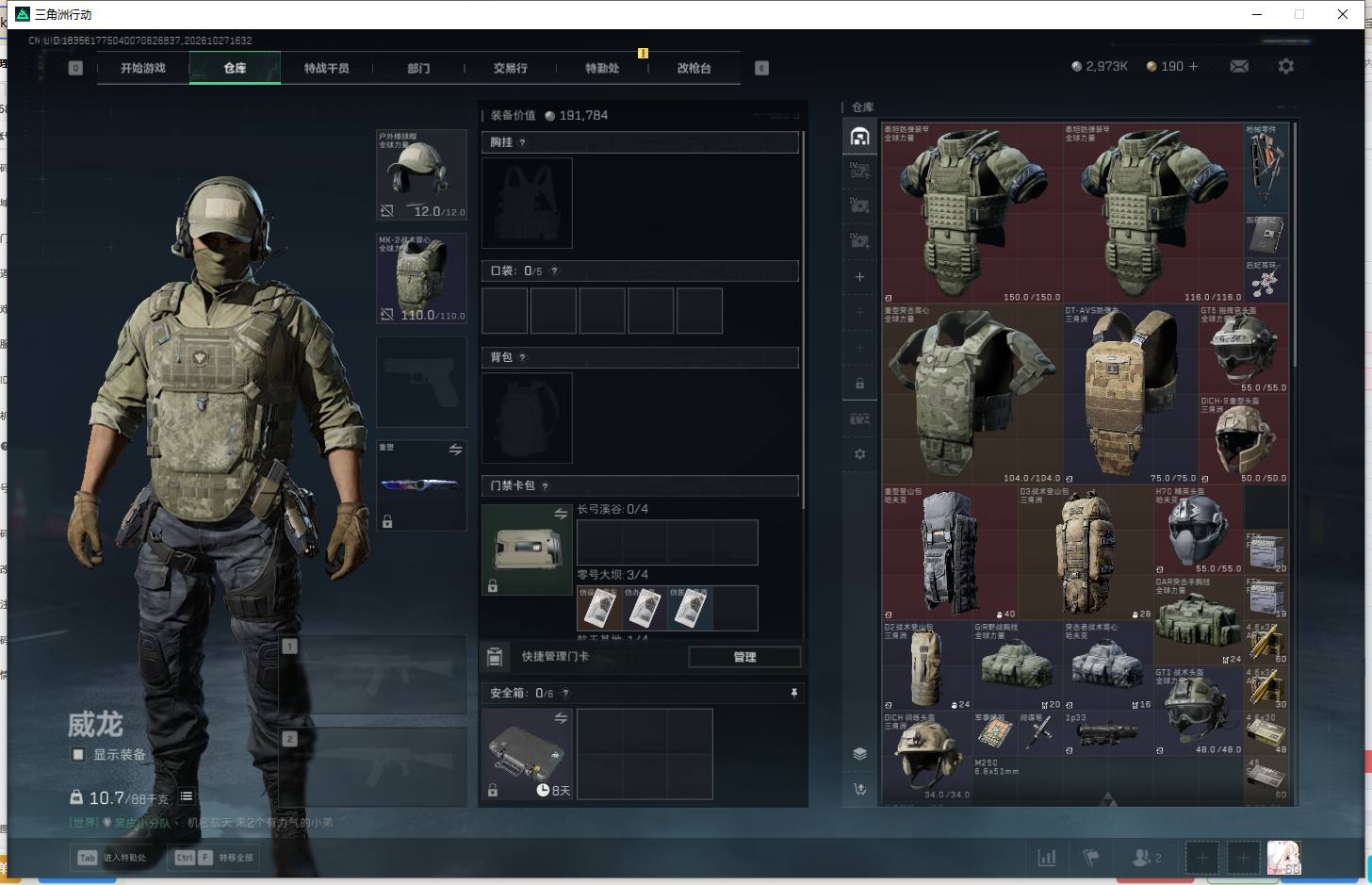Click the flag icon in bottom bar
Screen dimensions: 1372x885
[x=1091, y=857]
